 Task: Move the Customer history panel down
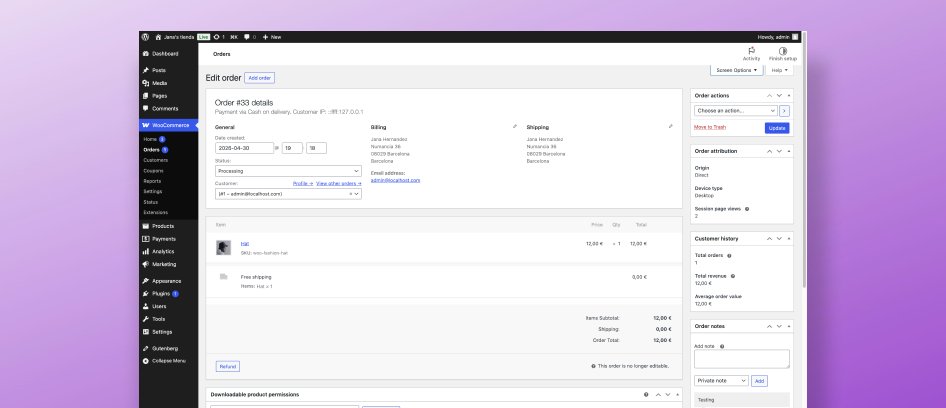point(779,238)
